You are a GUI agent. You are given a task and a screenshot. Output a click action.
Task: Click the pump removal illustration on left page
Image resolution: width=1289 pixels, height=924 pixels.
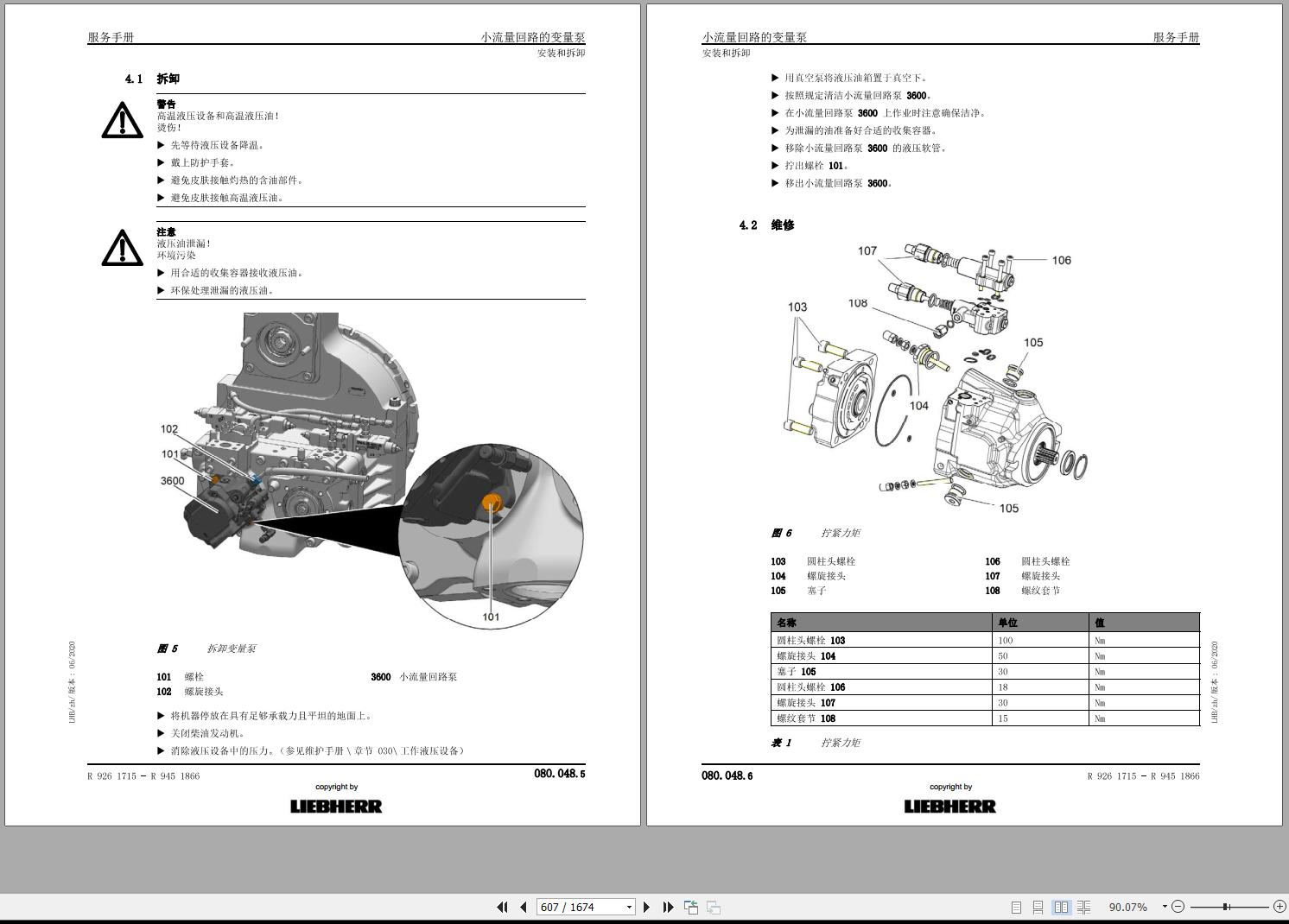[371, 471]
